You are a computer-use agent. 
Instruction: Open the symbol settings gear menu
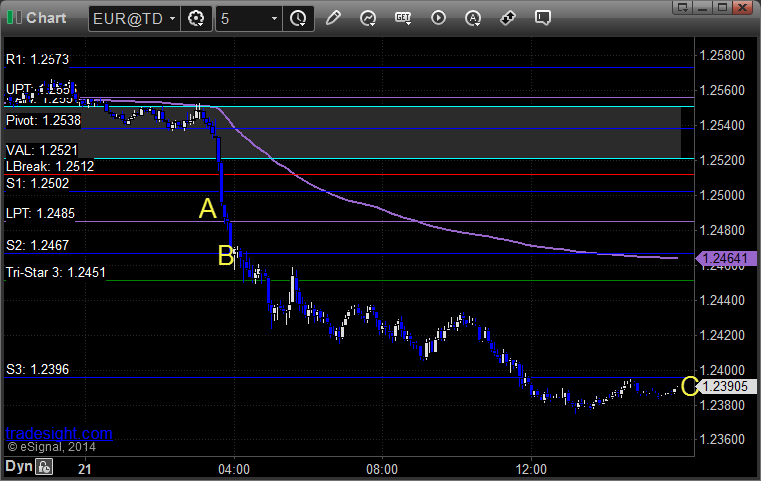[196, 19]
